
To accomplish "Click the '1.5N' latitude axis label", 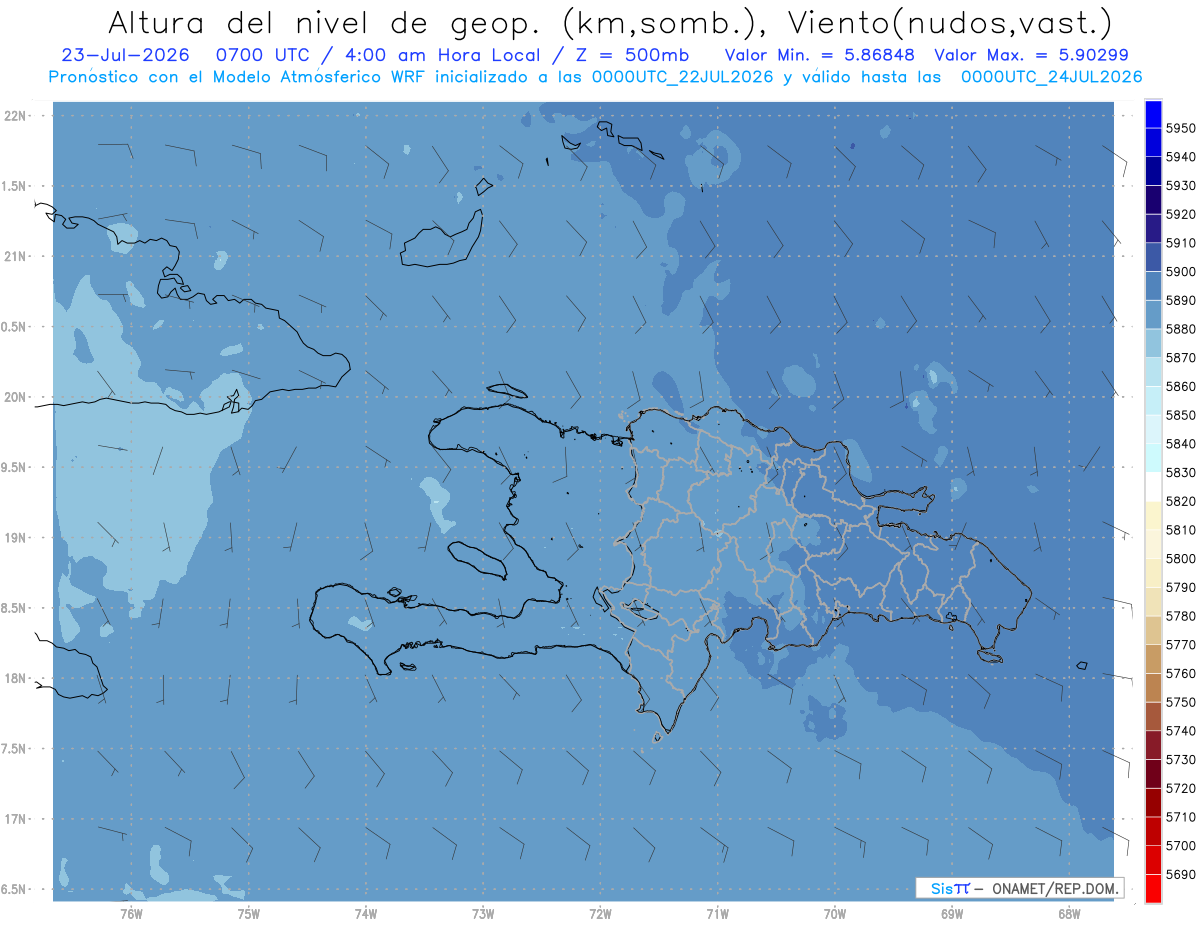I will click(x=16, y=186).
